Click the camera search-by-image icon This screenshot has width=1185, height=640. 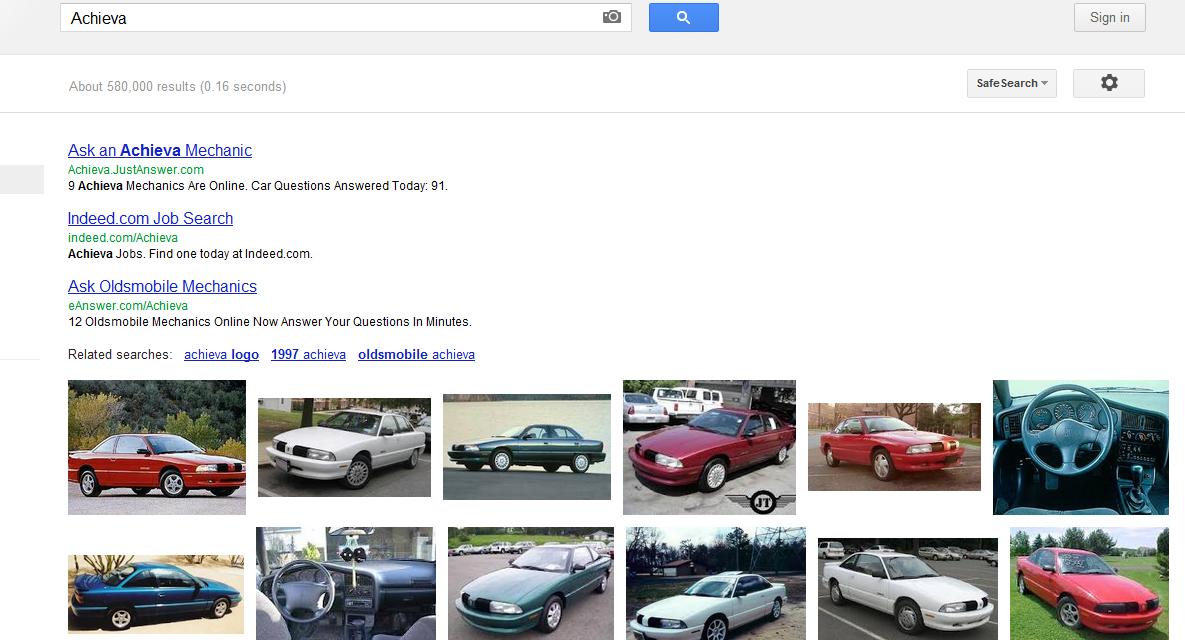(611, 17)
